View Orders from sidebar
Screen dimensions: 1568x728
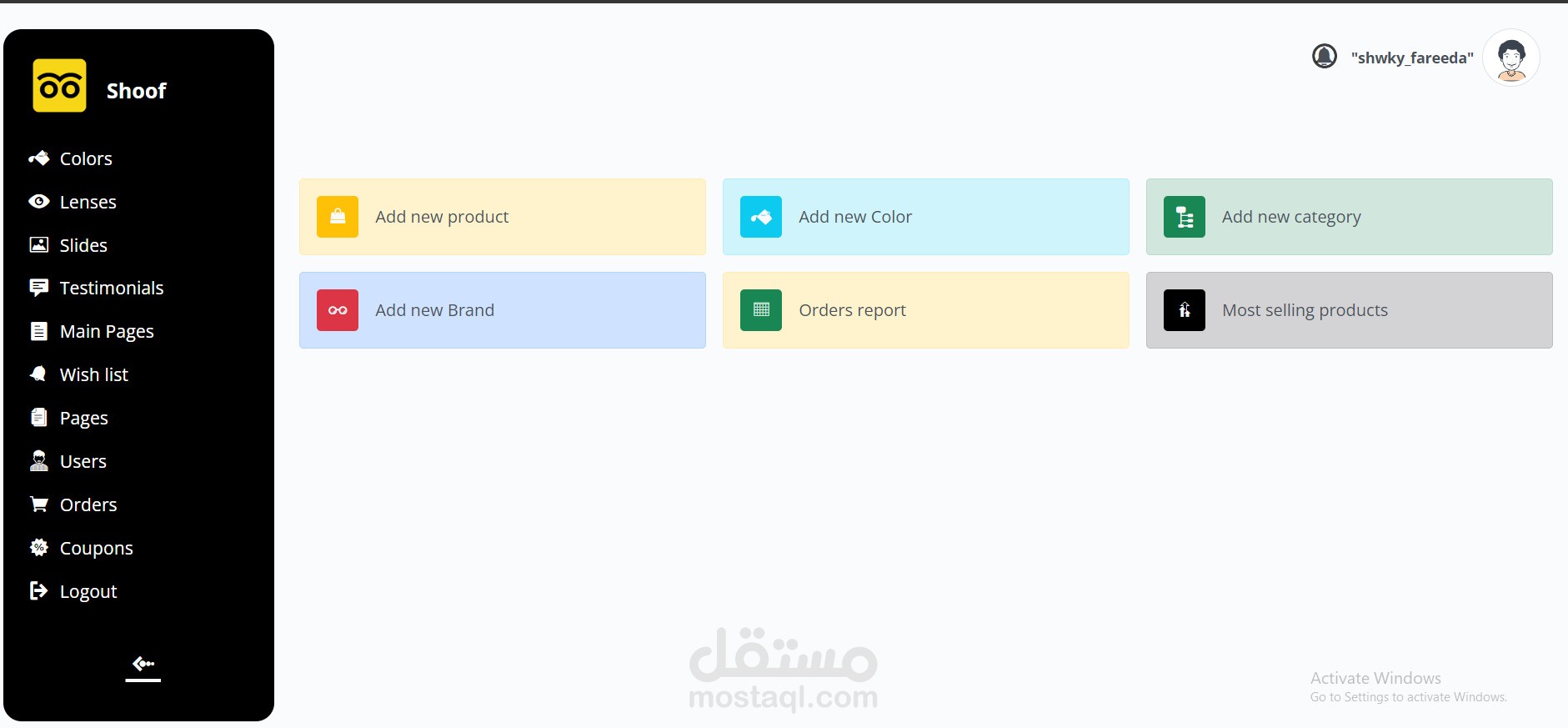pos(88,505)
